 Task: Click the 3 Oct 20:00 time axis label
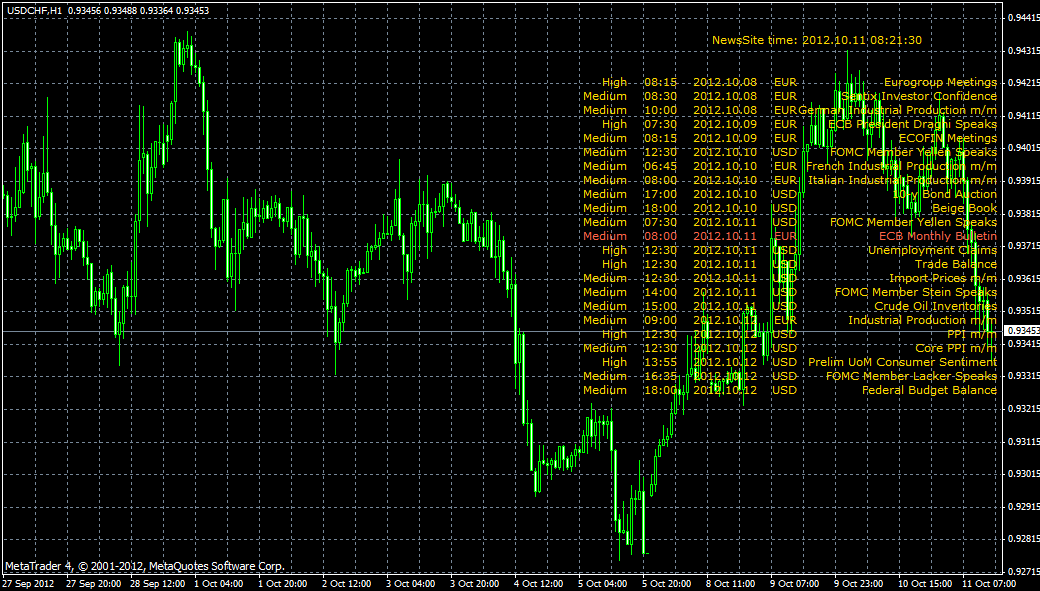(474, 584)
